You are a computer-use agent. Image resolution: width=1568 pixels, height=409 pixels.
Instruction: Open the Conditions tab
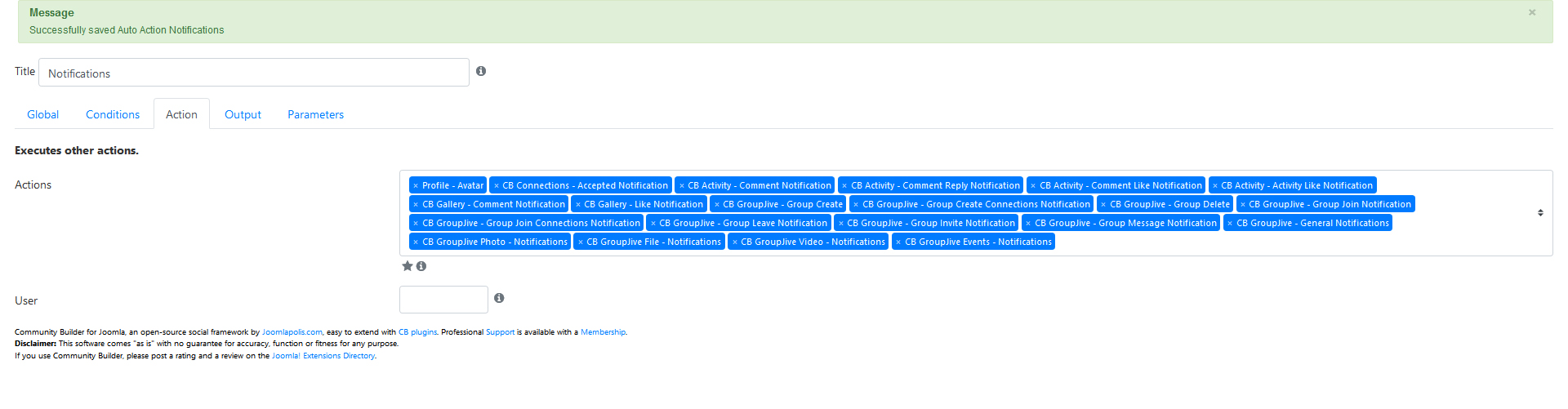tap(113, 114)
